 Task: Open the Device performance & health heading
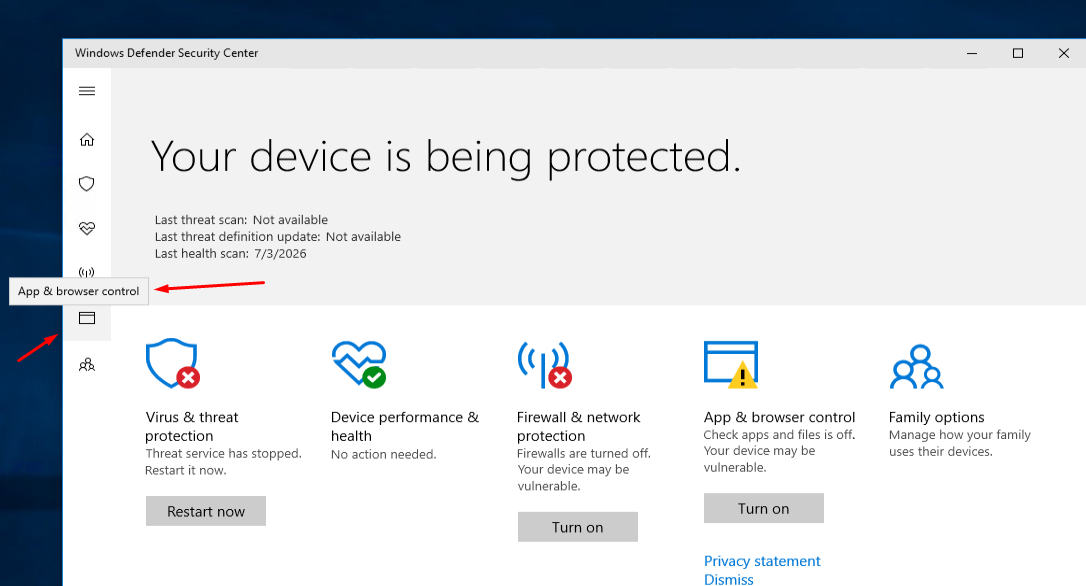point(404,426)
